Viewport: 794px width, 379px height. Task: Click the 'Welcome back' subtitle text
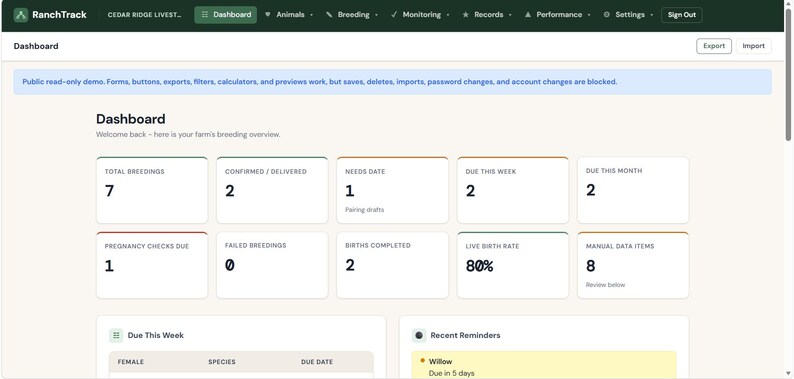tap(188, 135)
